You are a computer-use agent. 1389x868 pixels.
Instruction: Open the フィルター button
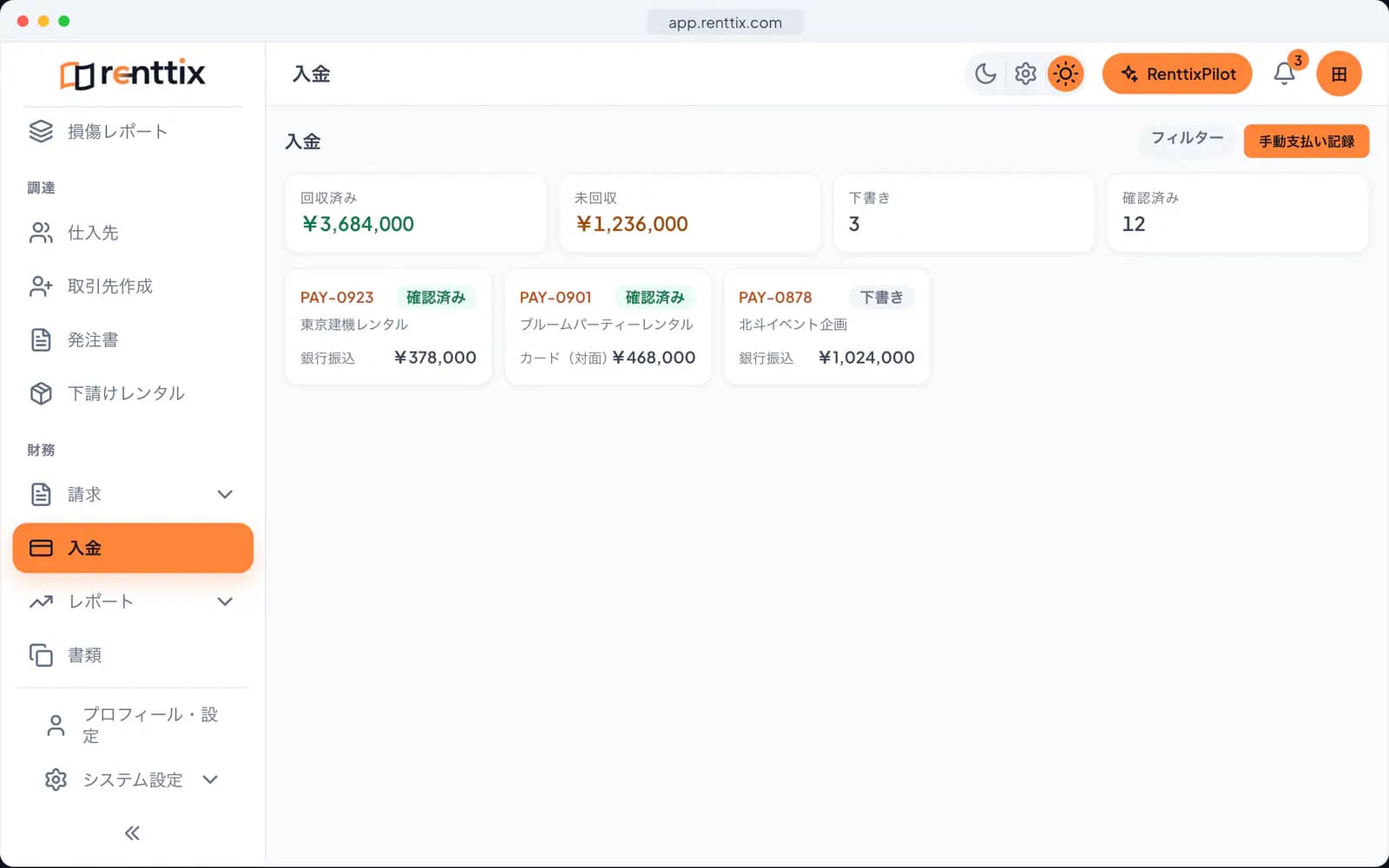point(1187,138)
